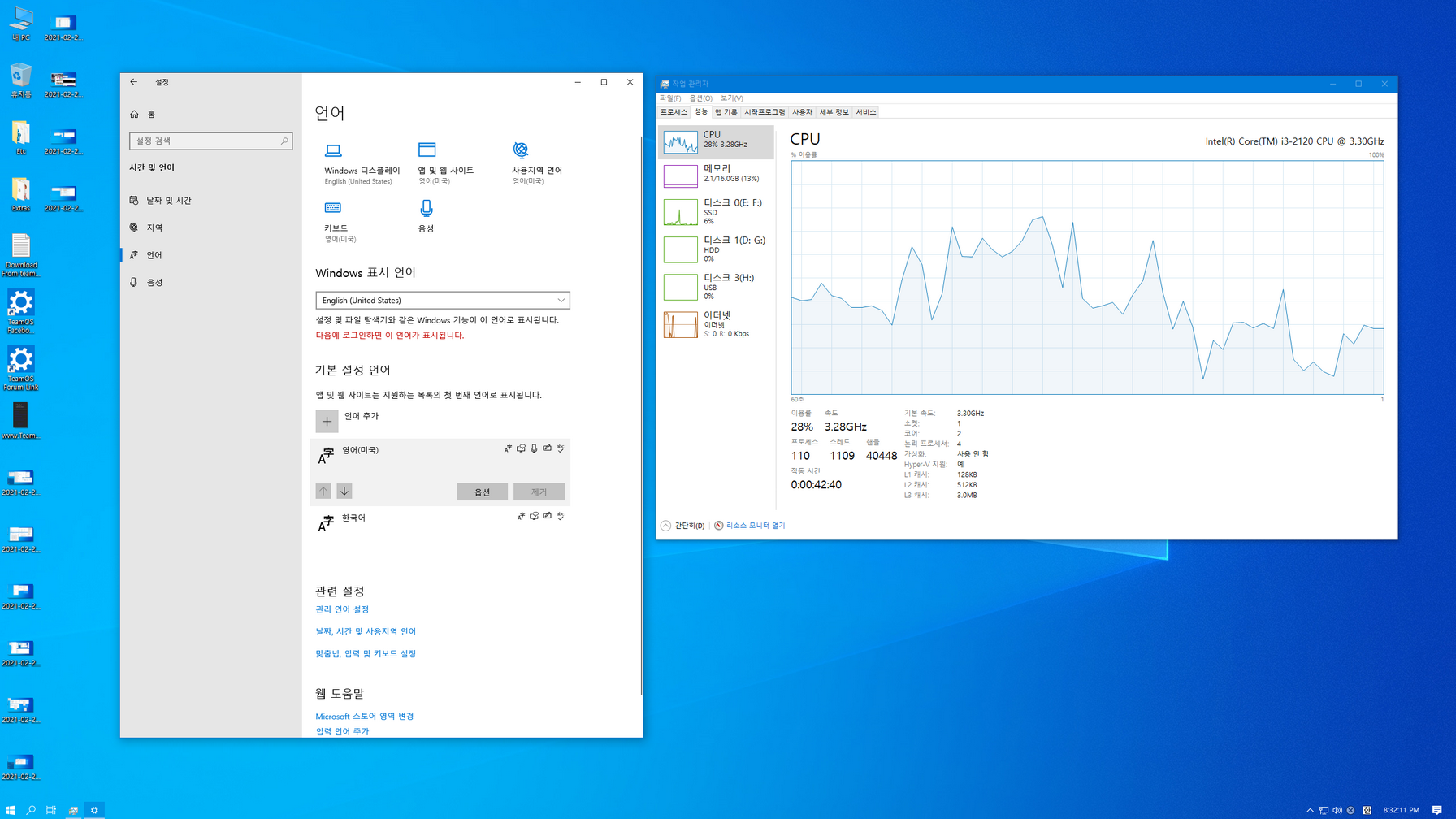Expand the Windows display language dropdown

point(443,301)
